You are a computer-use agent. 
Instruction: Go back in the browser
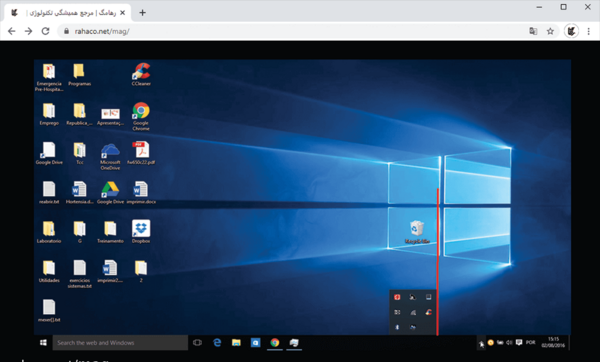pyautogui.click(x=11, y=31)
